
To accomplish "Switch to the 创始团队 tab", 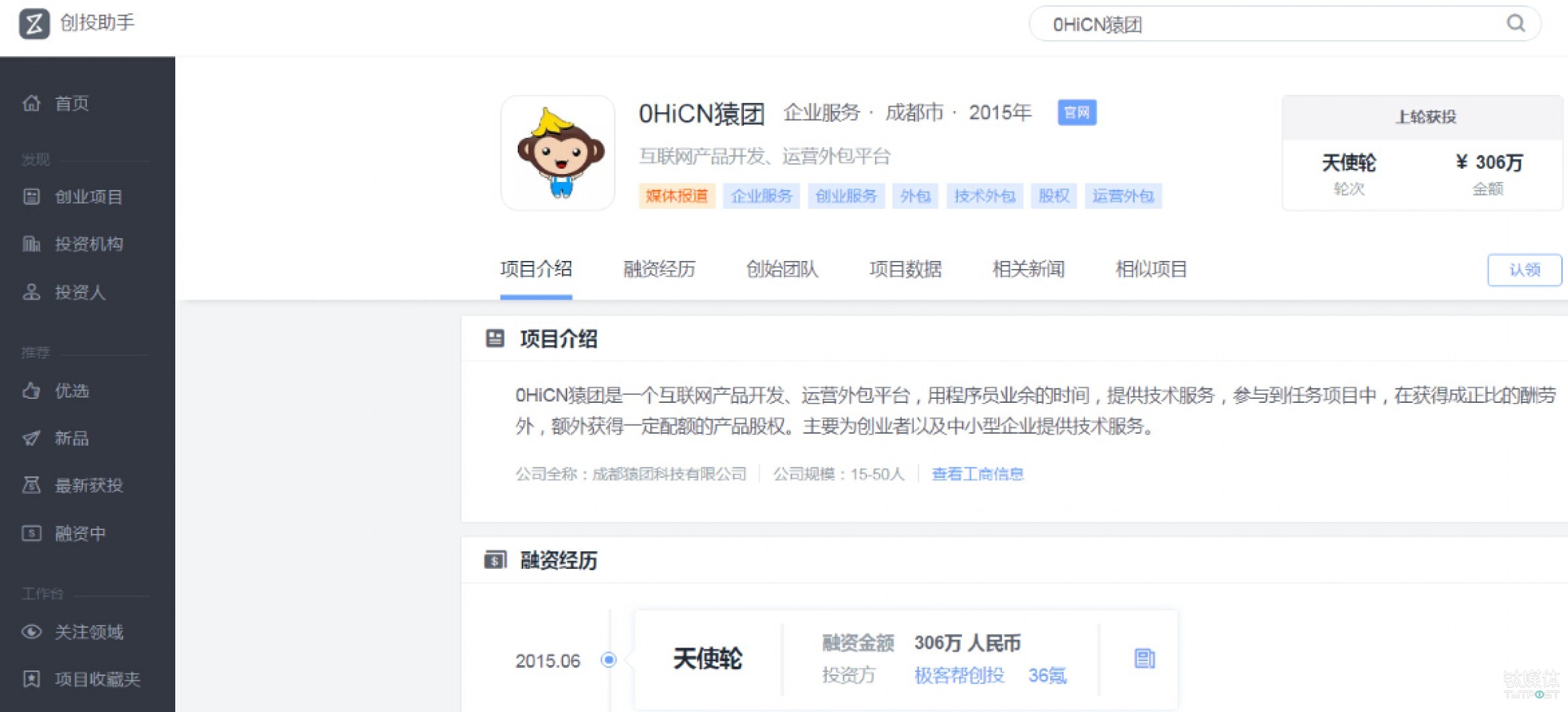I will pos(782,270).
